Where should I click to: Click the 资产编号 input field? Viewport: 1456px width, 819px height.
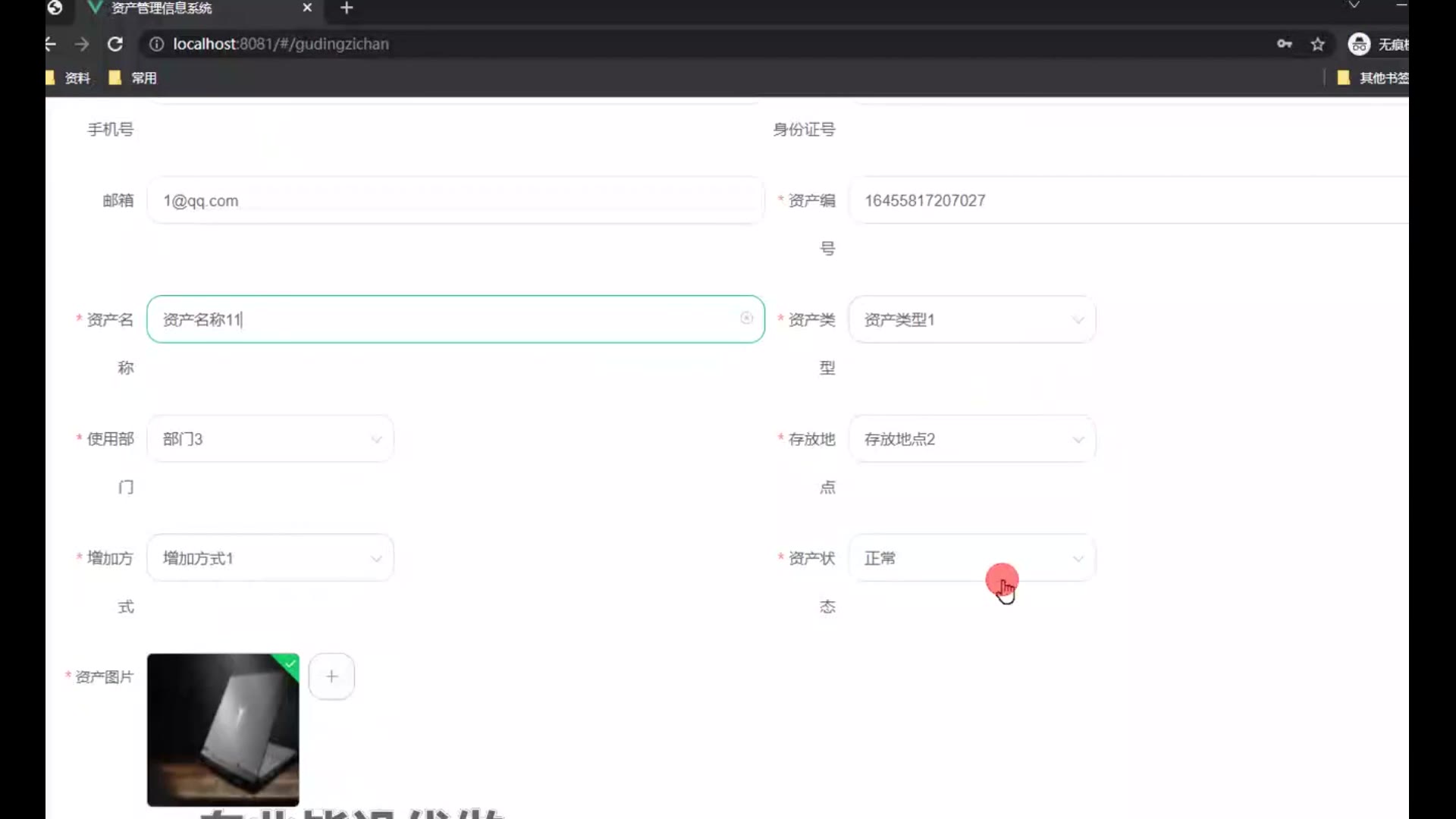click(x=1129, y=200)
